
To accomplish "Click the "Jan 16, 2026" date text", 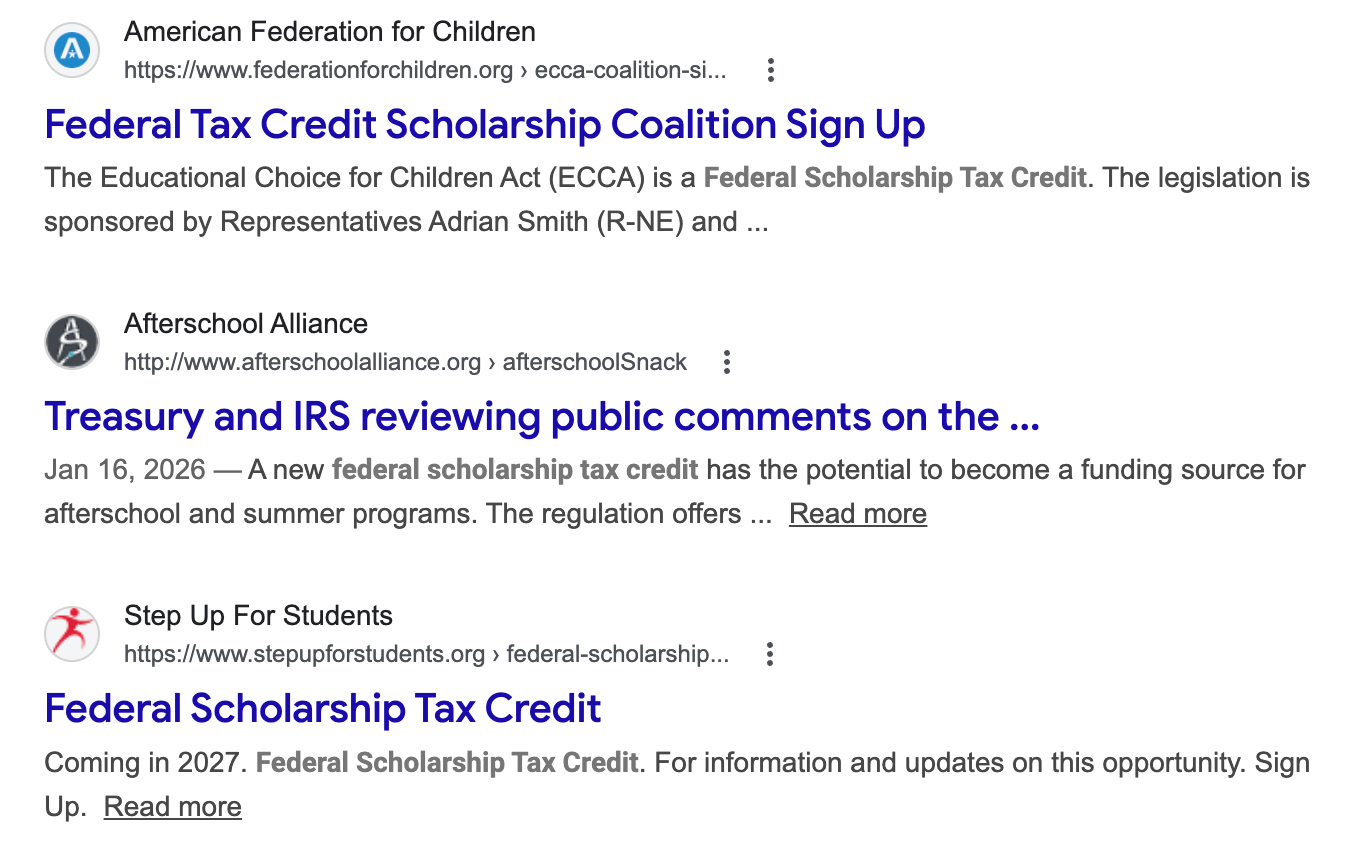I will pos(125,470).
